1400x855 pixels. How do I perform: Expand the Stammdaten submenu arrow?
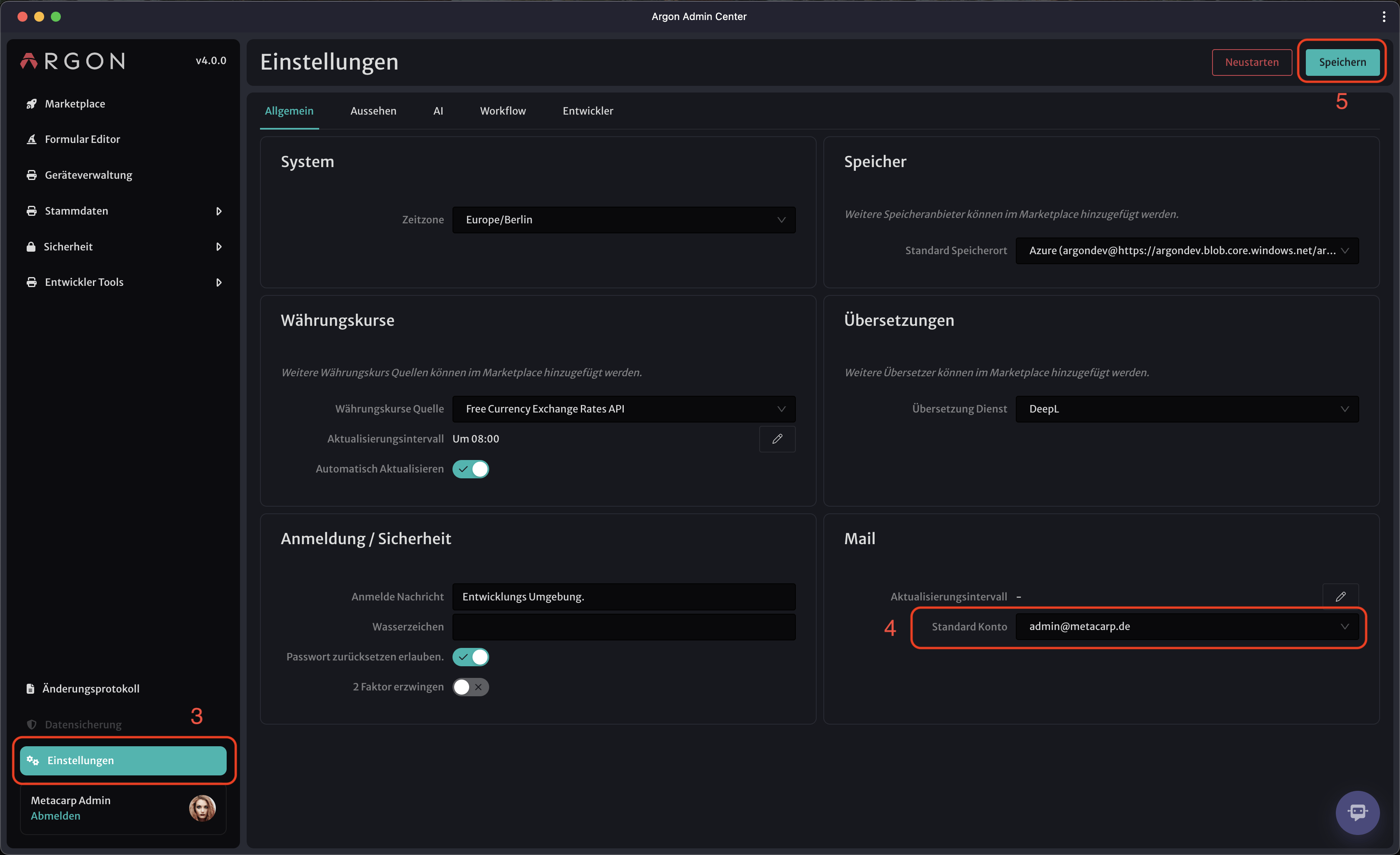(x=219, y=211)
